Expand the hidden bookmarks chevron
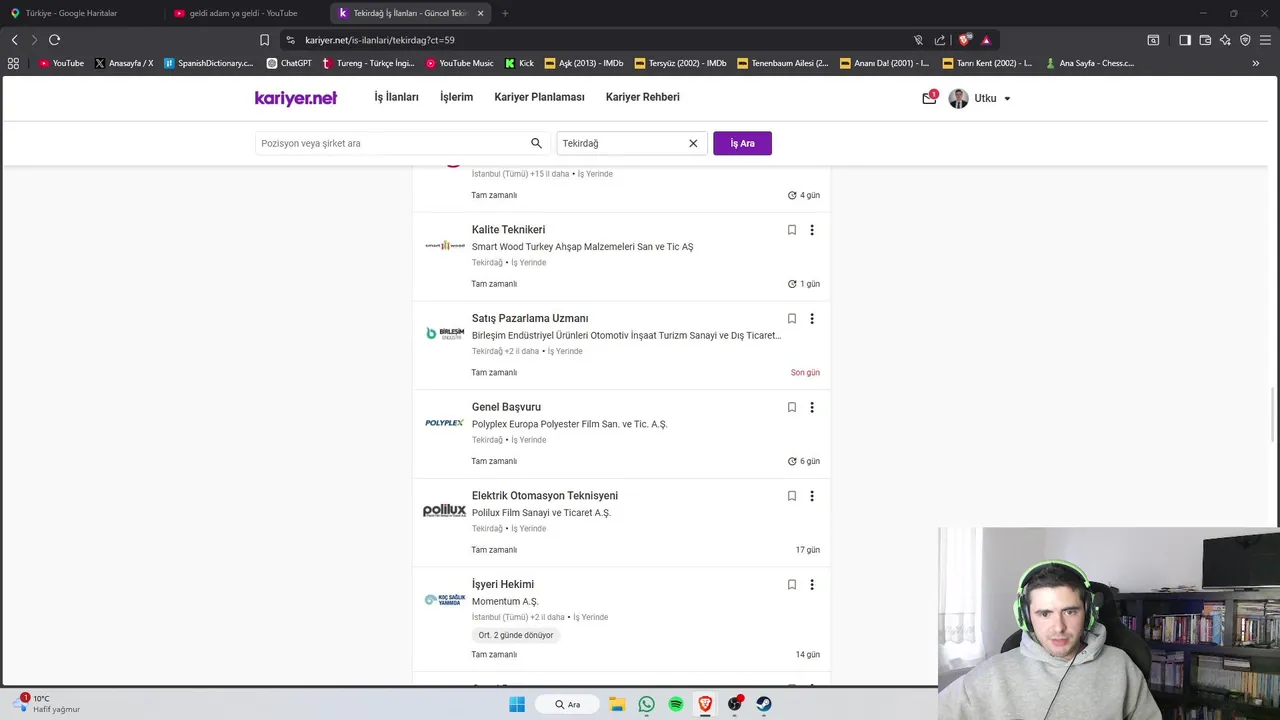 [1256, 63]
